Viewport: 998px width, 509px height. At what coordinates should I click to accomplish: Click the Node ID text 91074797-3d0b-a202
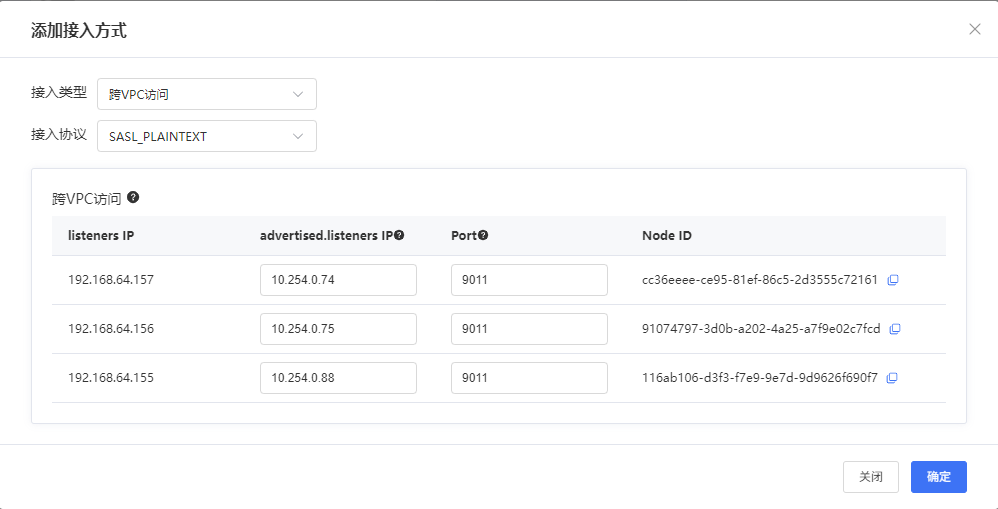point(760,329)
